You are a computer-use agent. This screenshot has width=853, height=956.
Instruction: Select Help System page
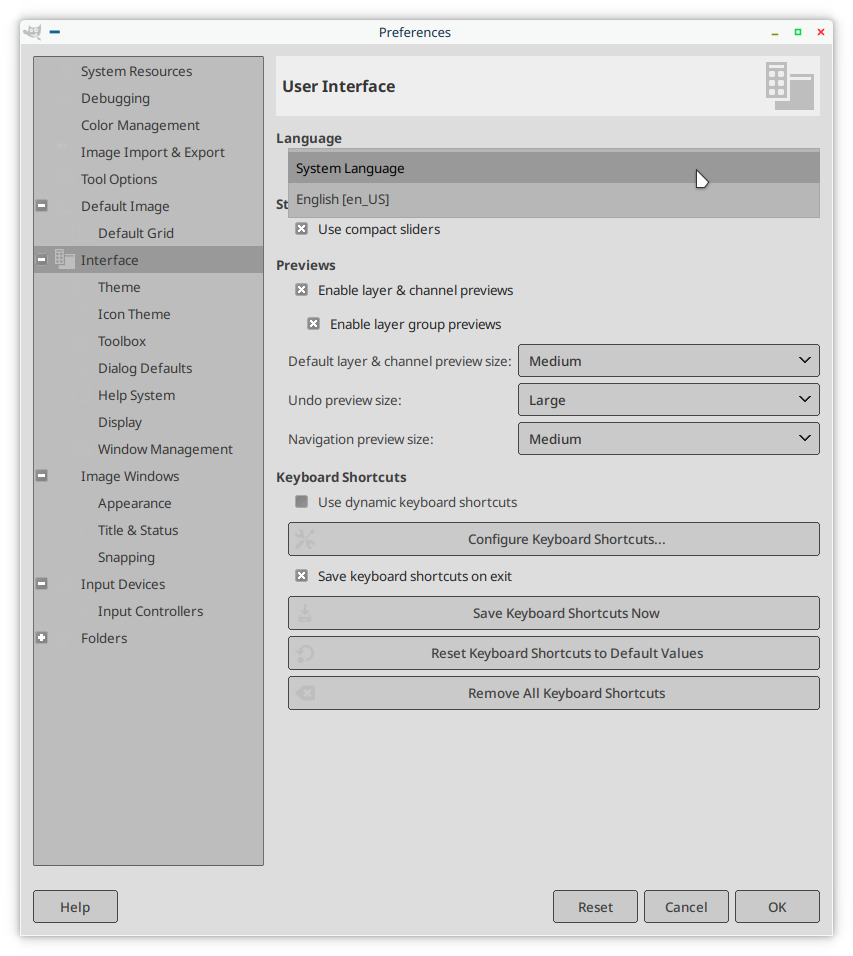pyautogui.click(x=137, y=395)
